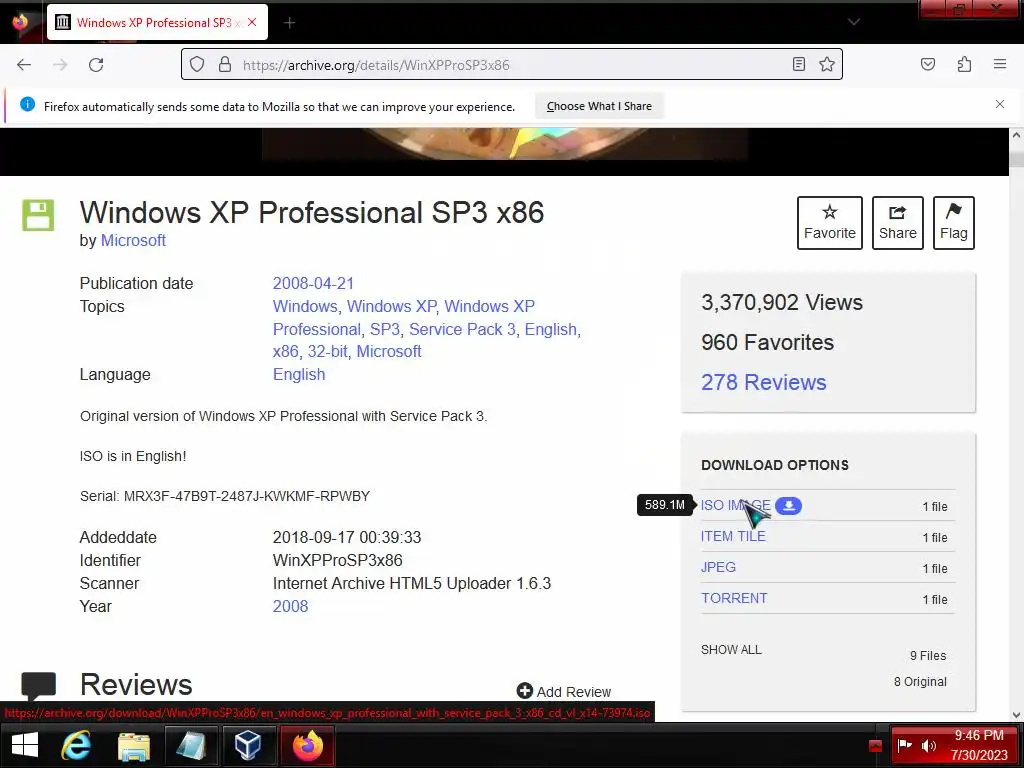Image resolution: width=1024 pixels, height=768 pixels.
Task: Open the 2008 year link
Action: tap(290, 606)
